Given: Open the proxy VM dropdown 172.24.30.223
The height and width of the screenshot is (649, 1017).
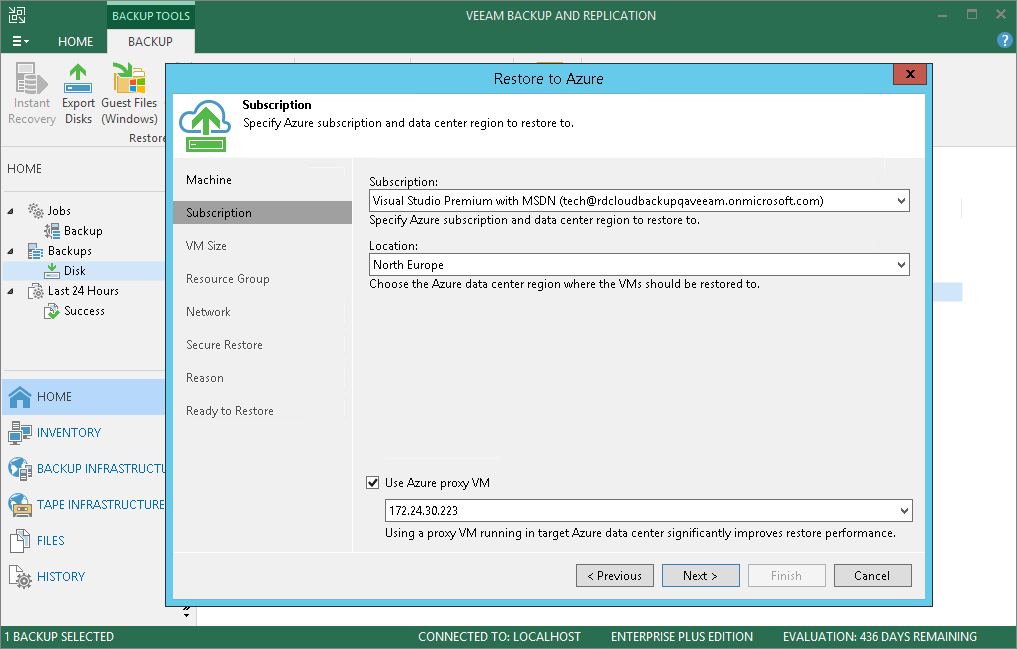Looking at the screenshot, I should [904, 511].
